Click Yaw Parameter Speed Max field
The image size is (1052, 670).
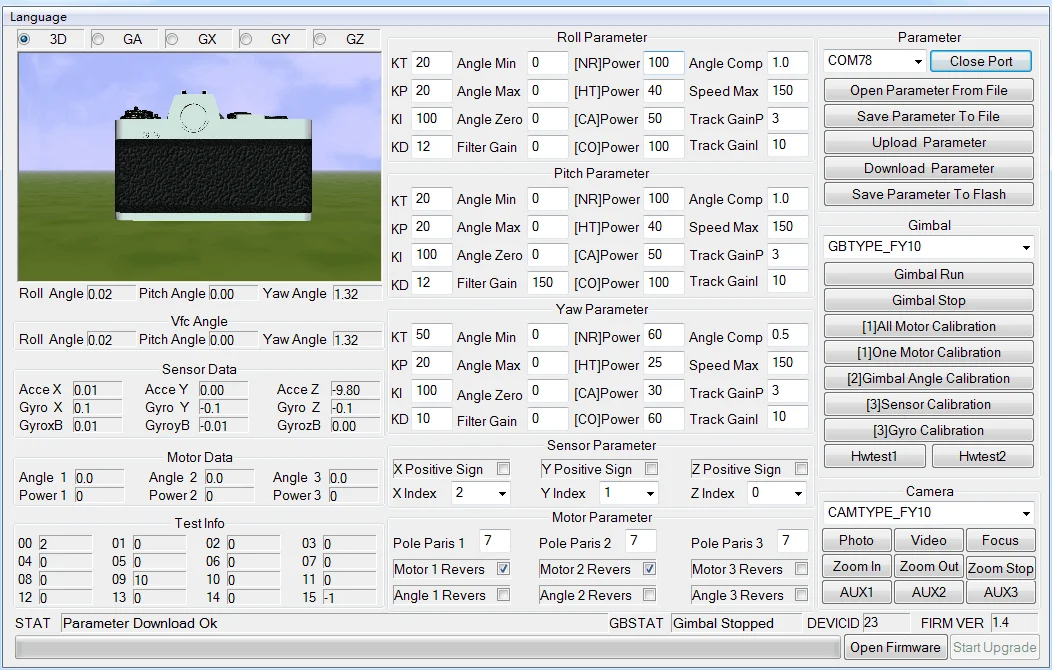788,363
